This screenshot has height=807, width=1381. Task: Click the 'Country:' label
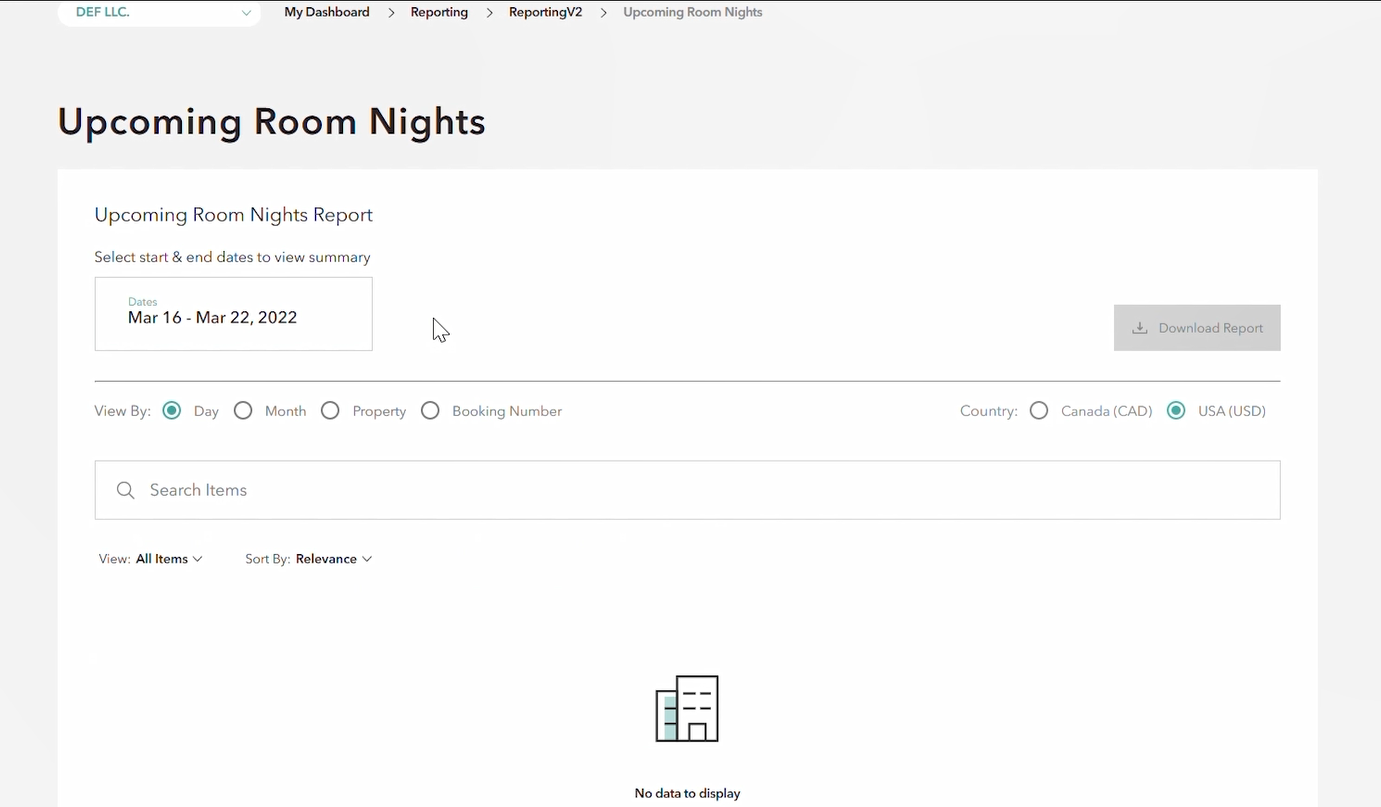click(x=989, y=411)
